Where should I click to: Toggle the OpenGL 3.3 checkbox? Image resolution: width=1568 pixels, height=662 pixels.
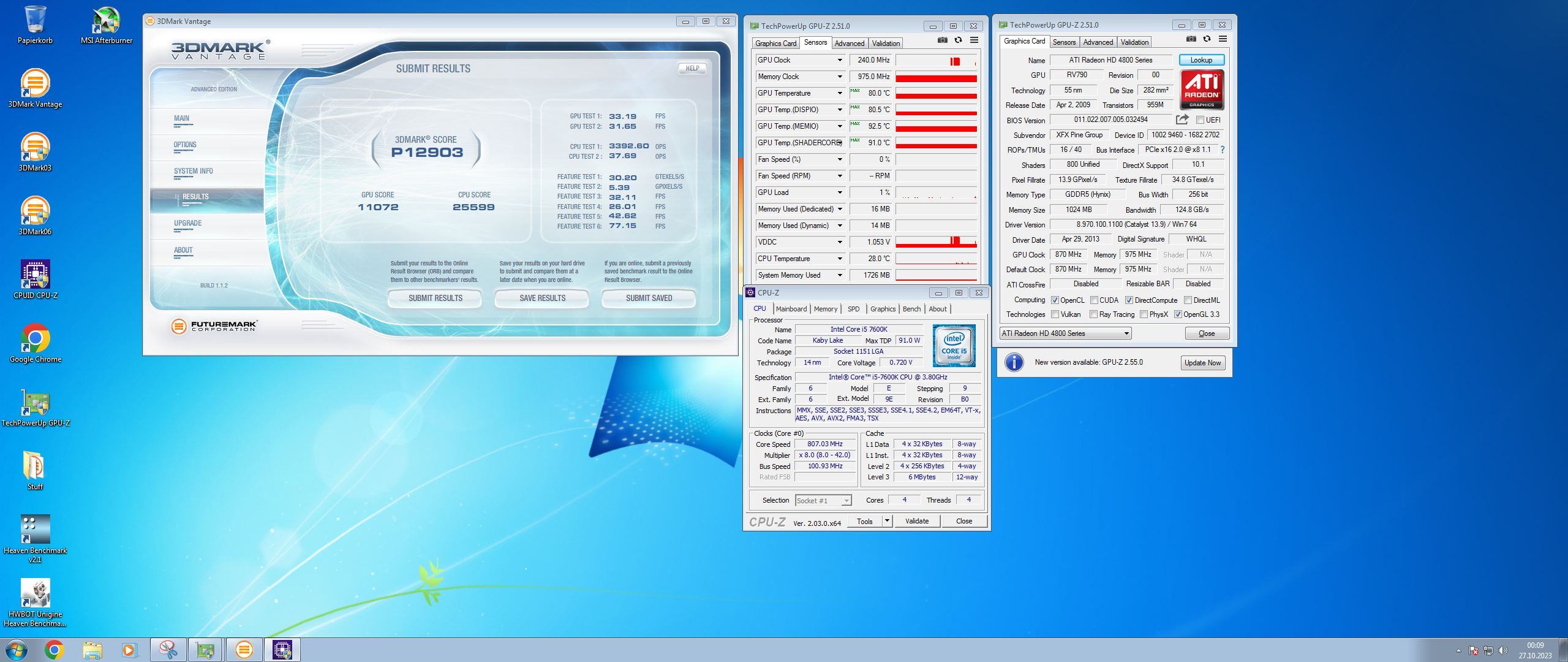click(x=1178, y=314)
